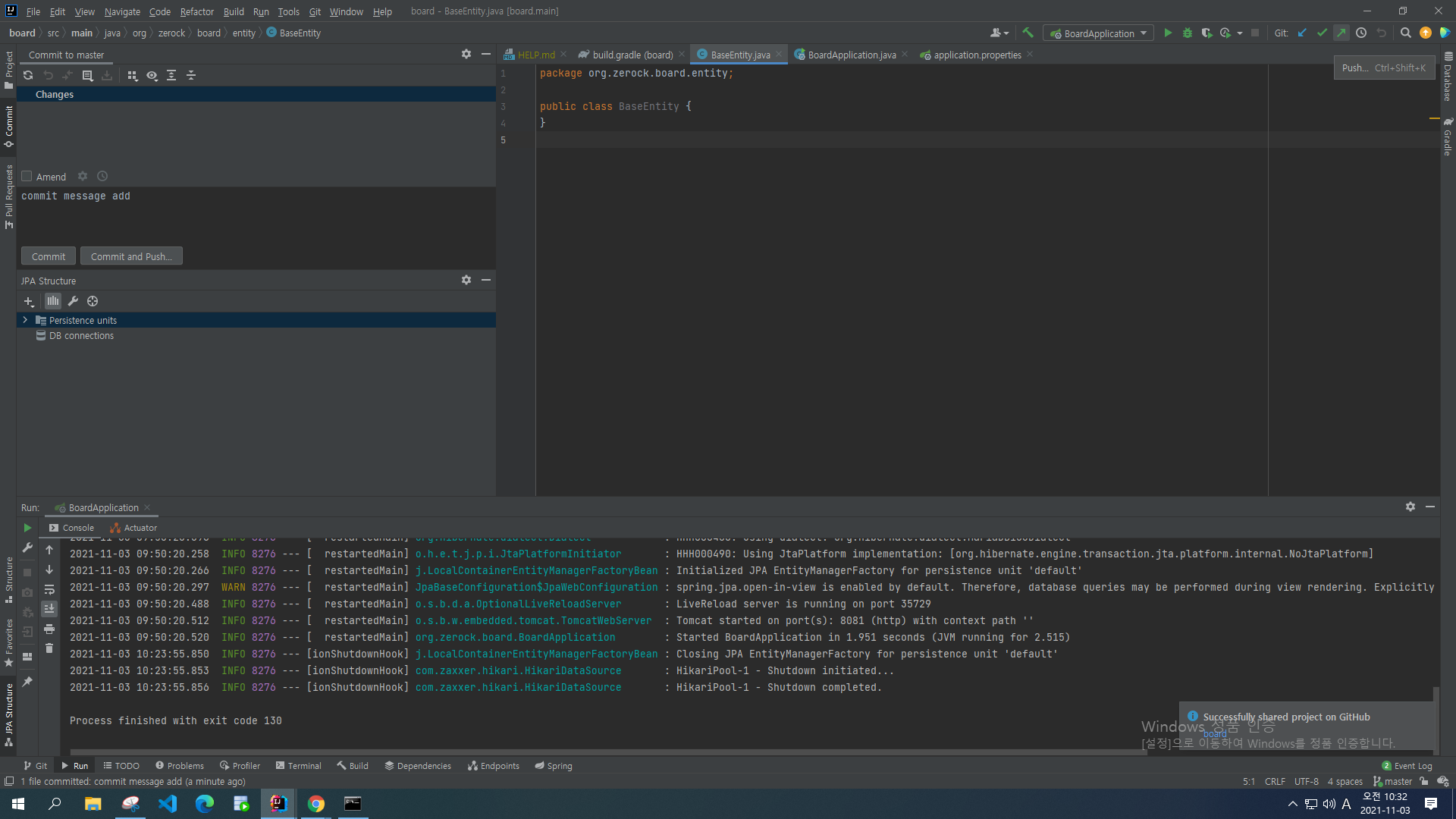Click the refresh changes icon in Commit panel
This screenshot has width=1456, height=819.
click(x=28, y=75)
